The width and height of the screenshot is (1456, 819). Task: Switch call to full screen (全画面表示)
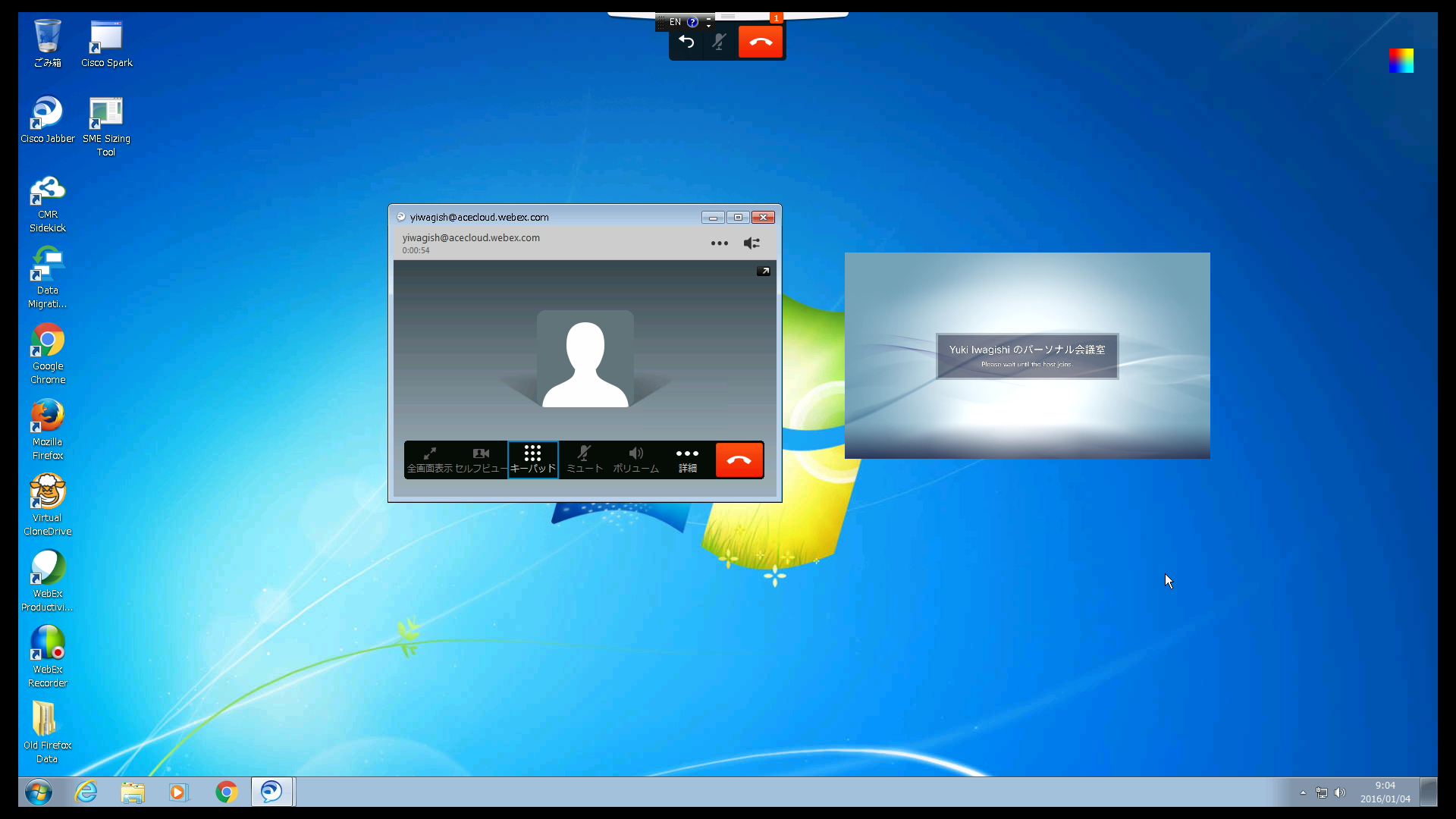tap(429, 460)
